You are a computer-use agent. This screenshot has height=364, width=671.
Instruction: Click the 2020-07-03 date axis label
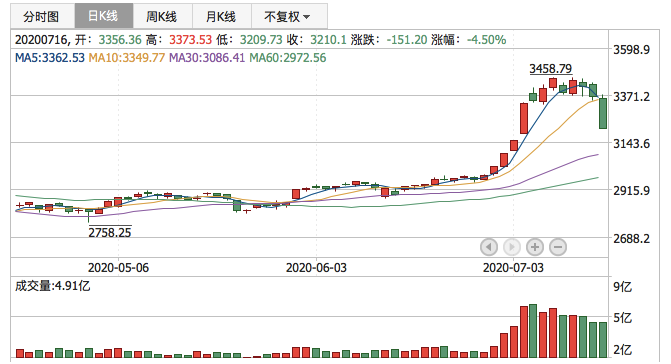(513, 268)
